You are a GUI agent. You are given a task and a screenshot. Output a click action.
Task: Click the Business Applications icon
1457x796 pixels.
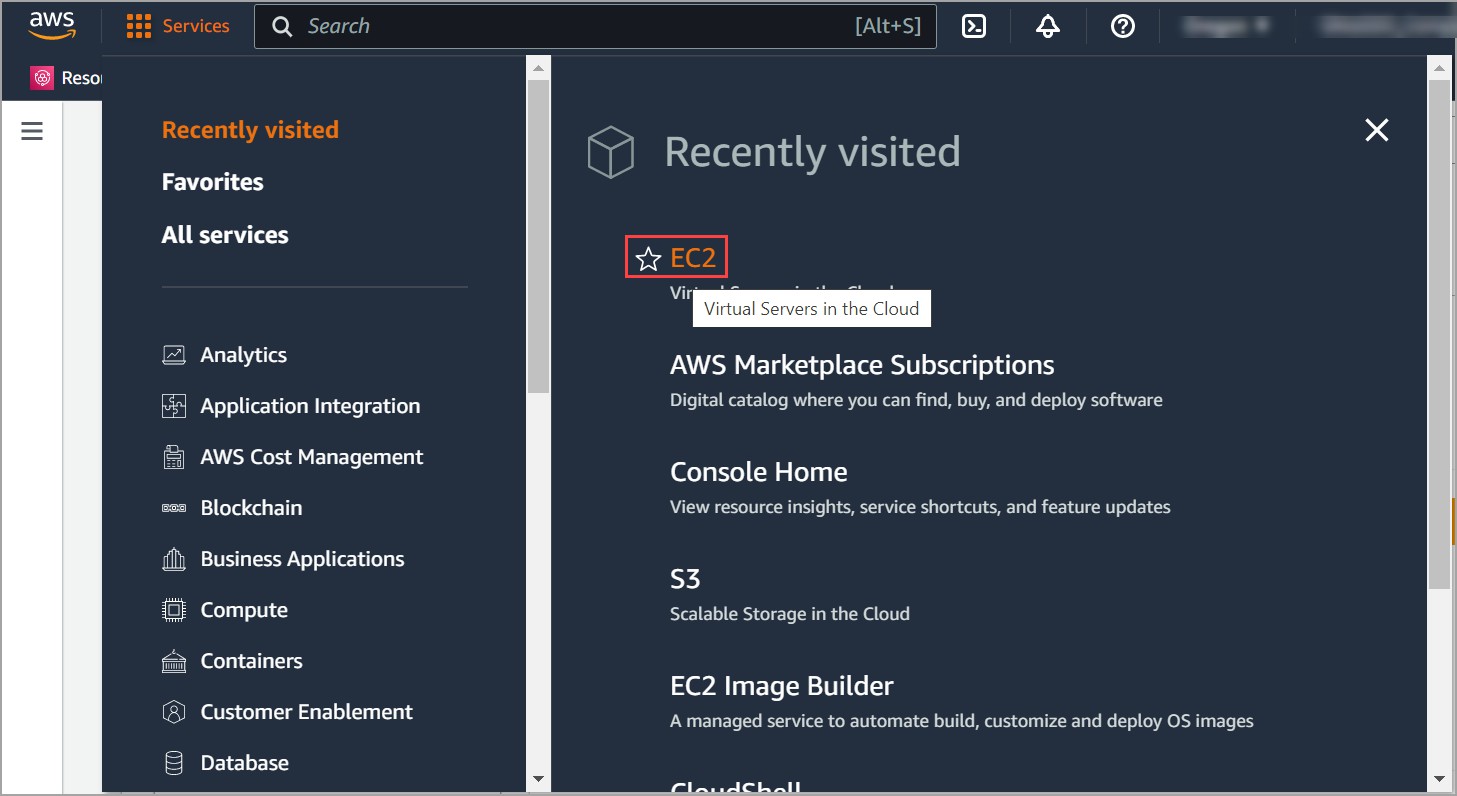pyautogui.click(x=174, y=559)
